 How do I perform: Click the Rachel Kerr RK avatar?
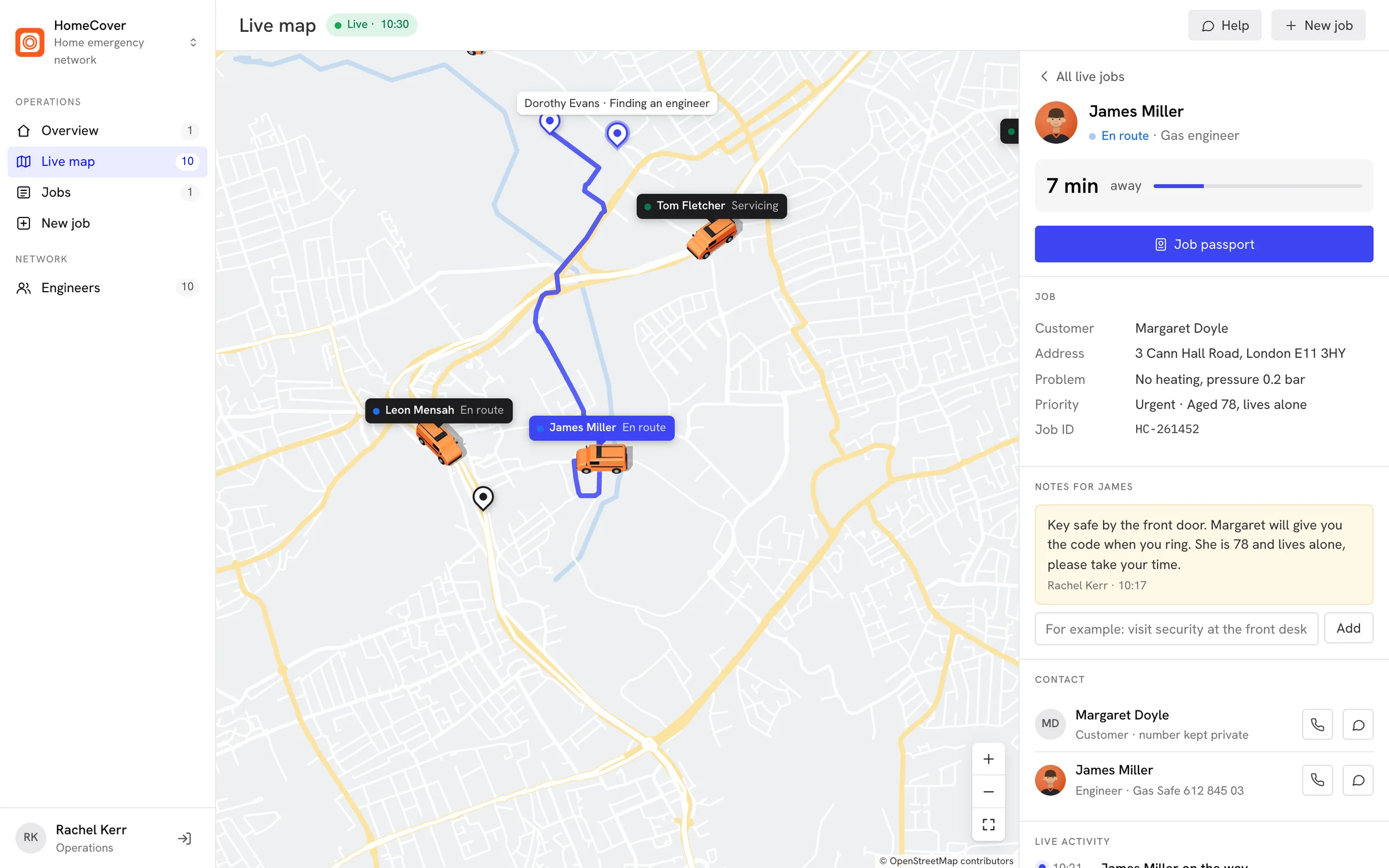(x=31, y=837)
